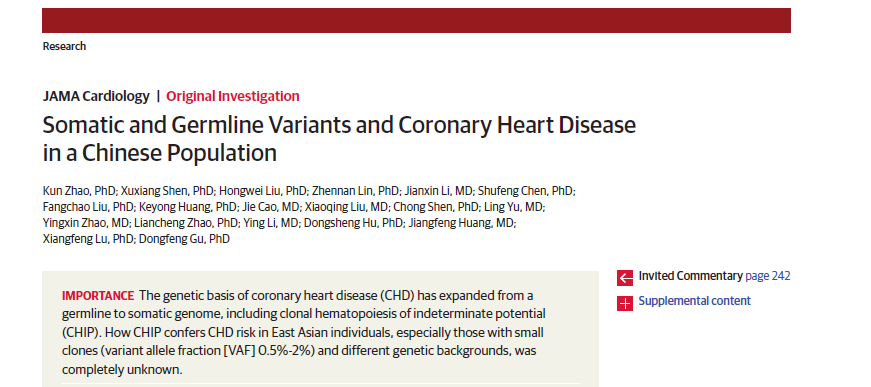Viewport: 871px width, 387px height.
Task: Click the red Invited Commentary arrow icon
Action: tap(625, 278)
